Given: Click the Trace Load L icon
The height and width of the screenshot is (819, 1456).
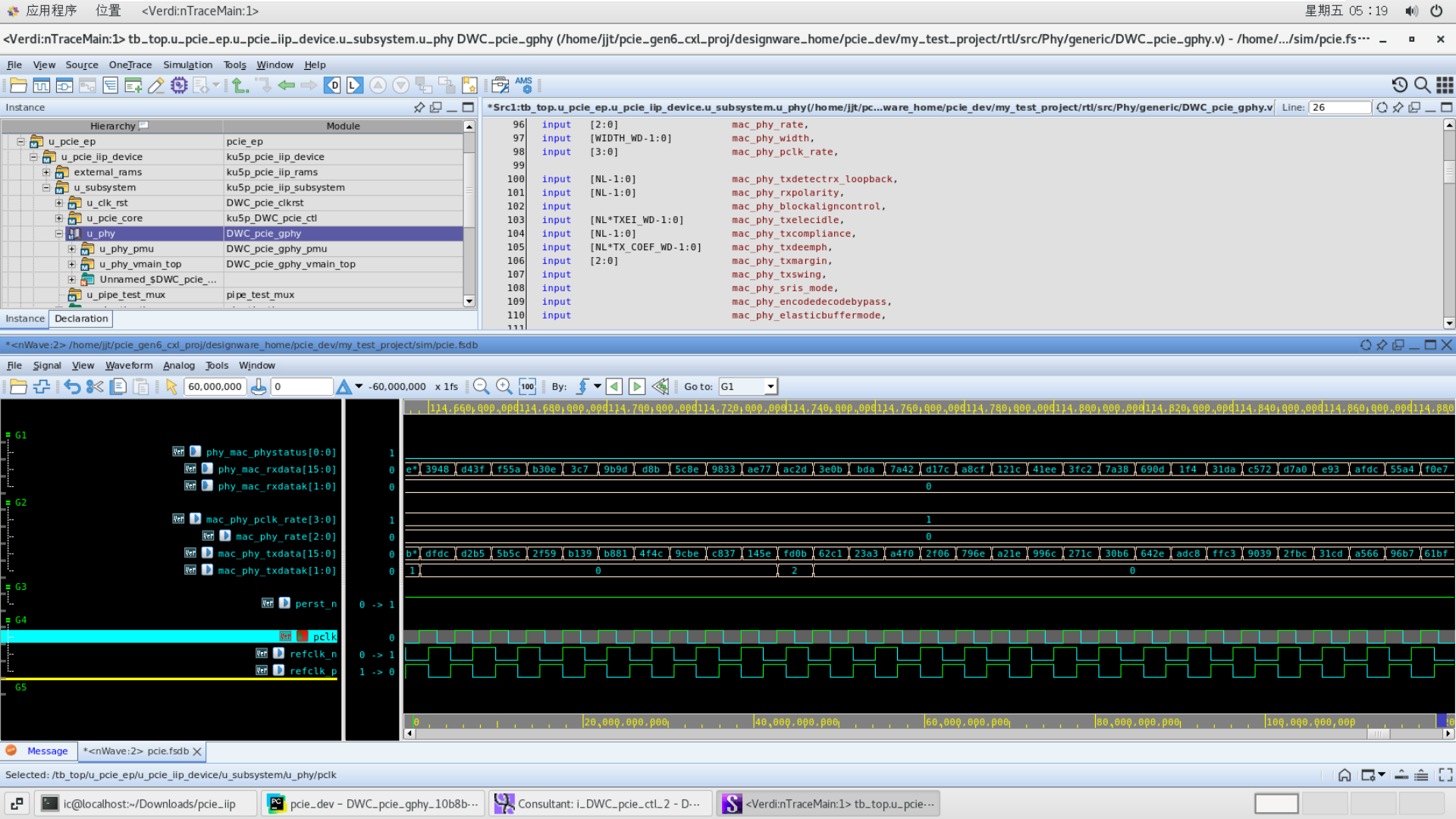Looking at the screenshot, I should [355, 86].
